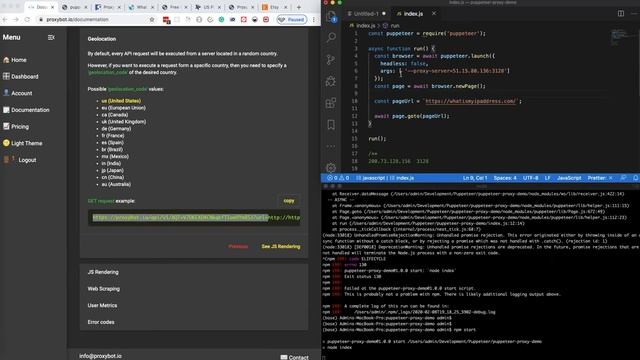640x360 pixels.
Task: Show errors and warnings count in status bar
Action: click(338, 178)
